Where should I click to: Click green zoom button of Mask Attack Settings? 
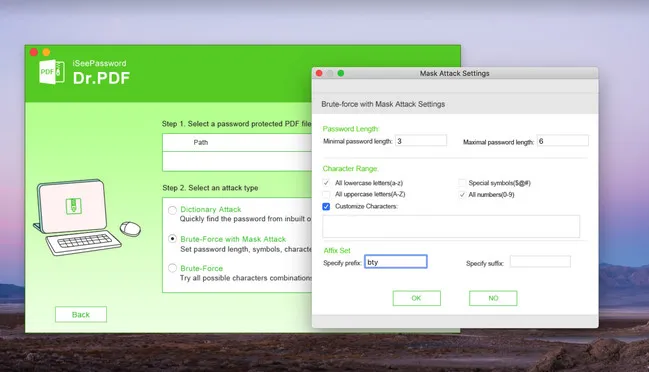pyautogui.click(x=341, y=73)
